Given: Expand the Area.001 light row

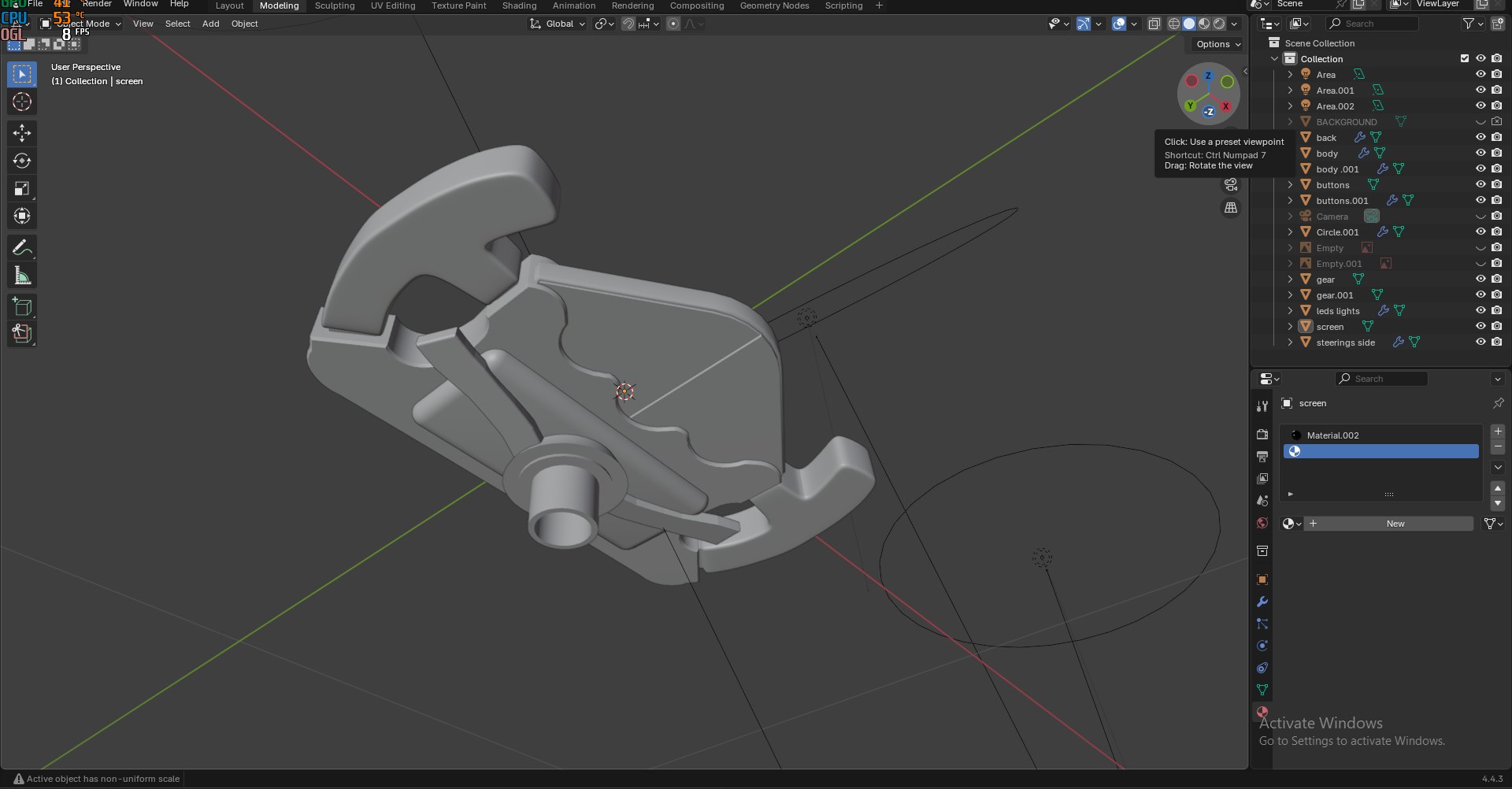Looking at the screenshot, I should [1290, 91].
